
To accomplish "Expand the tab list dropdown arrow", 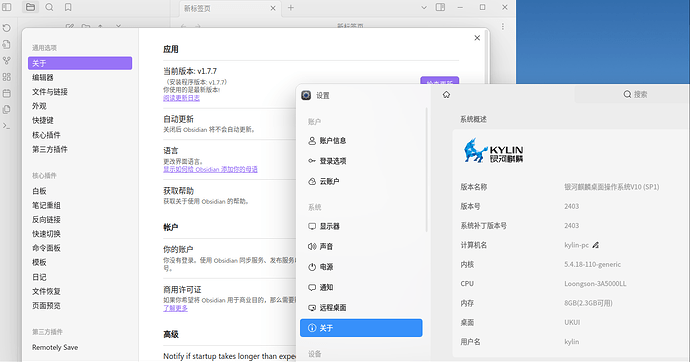I will click(424, 7).
